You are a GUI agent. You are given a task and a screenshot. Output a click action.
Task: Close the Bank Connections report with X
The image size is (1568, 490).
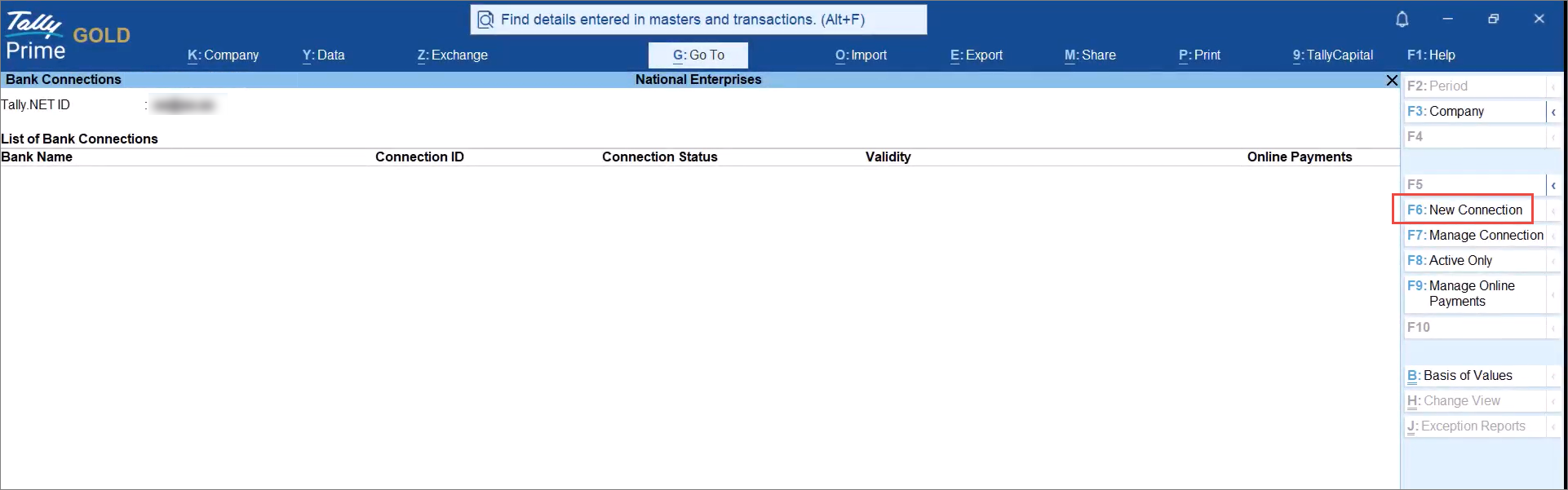(1392, 80)
